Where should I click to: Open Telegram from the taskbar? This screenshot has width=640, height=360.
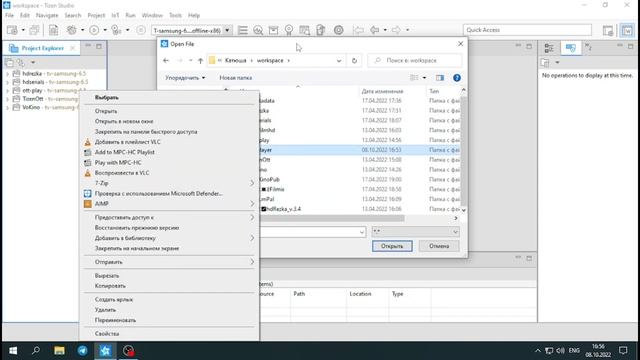pyautogui.click(x=82, y=351)
